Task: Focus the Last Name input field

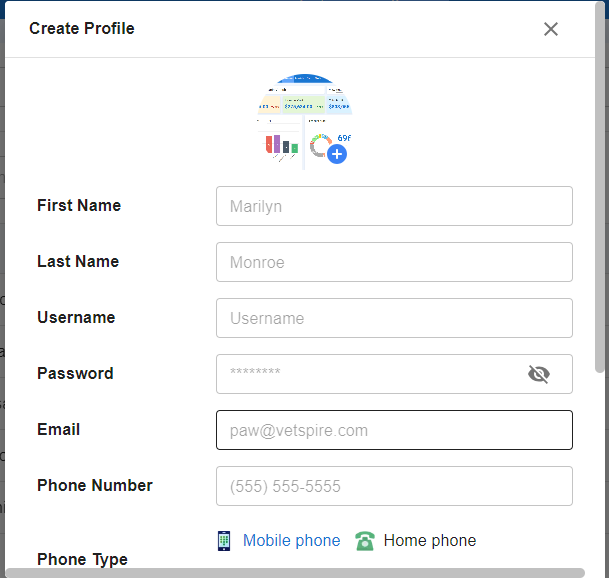Action: pyautogui.click(x=394, y=262)
